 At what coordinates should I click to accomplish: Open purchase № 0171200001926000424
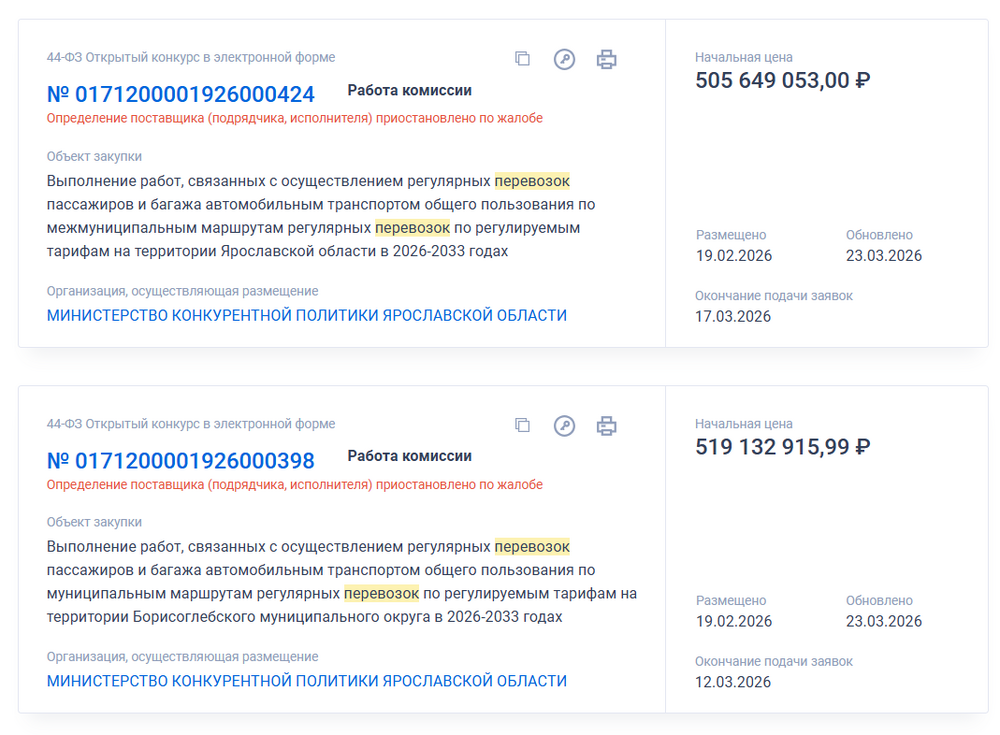click(181, 95)
